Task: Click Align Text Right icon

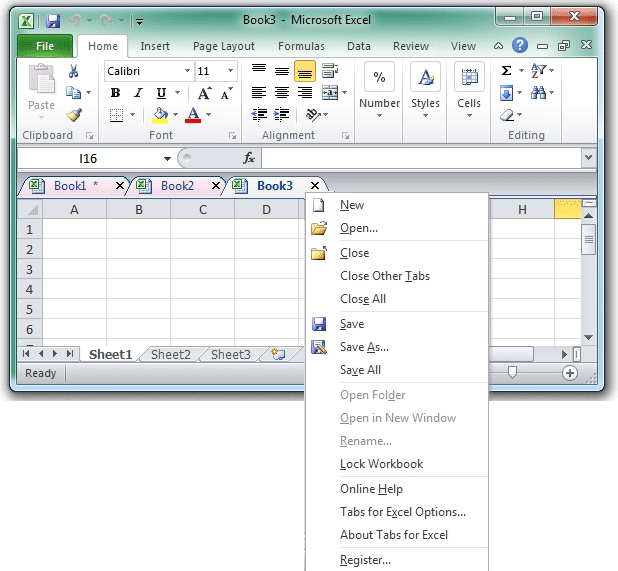Action: (x=305, y=93)
